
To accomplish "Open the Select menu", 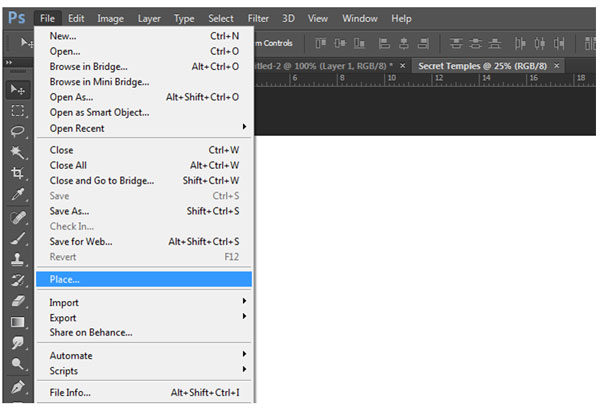I will click(221, 18).
